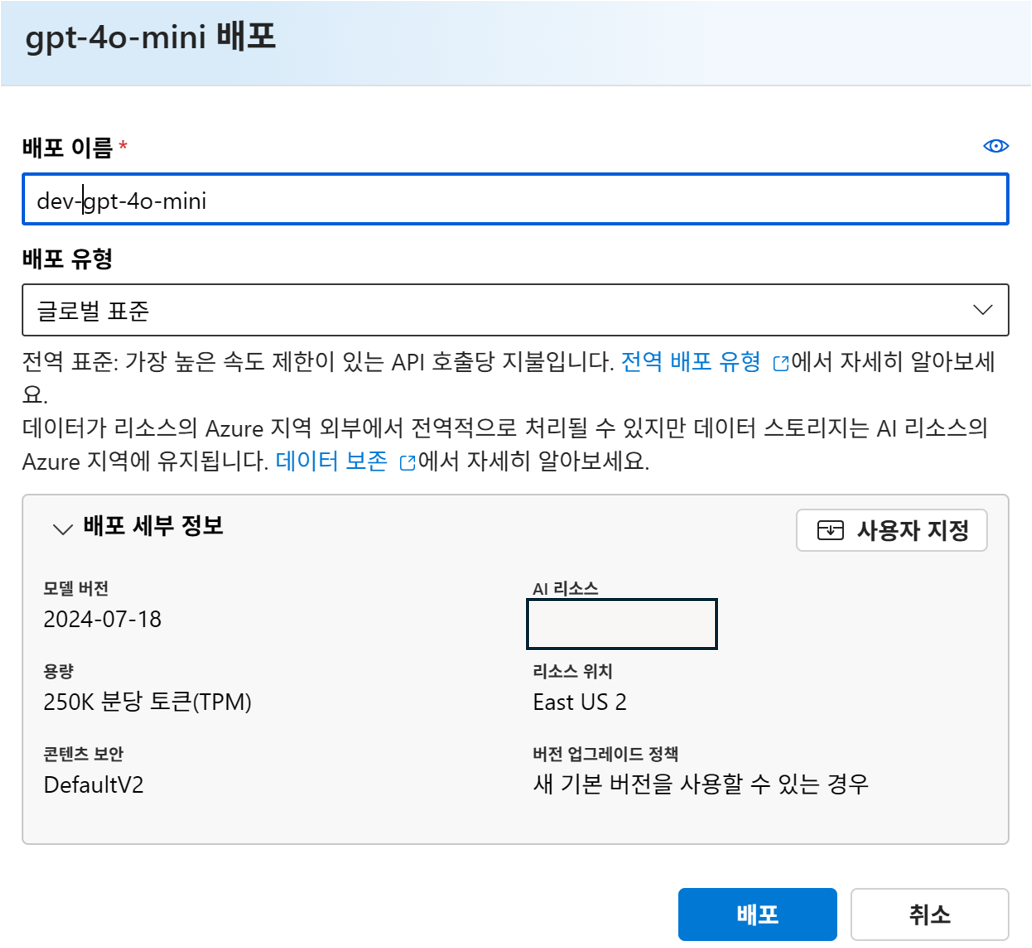1032x948 pixels.
Task: Click the 사용자 지정 button
Action: click(x=892, y=530)
